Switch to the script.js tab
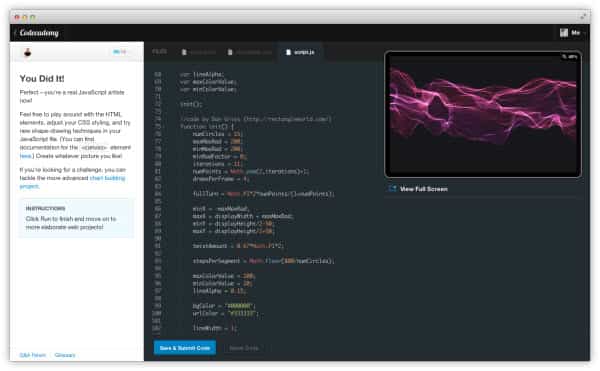600x371 pixels. pyautogui.click(x=300, y=52)
